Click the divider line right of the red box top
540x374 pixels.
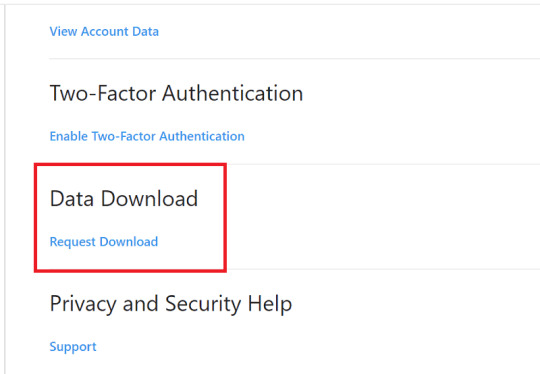tap(383, 164)
